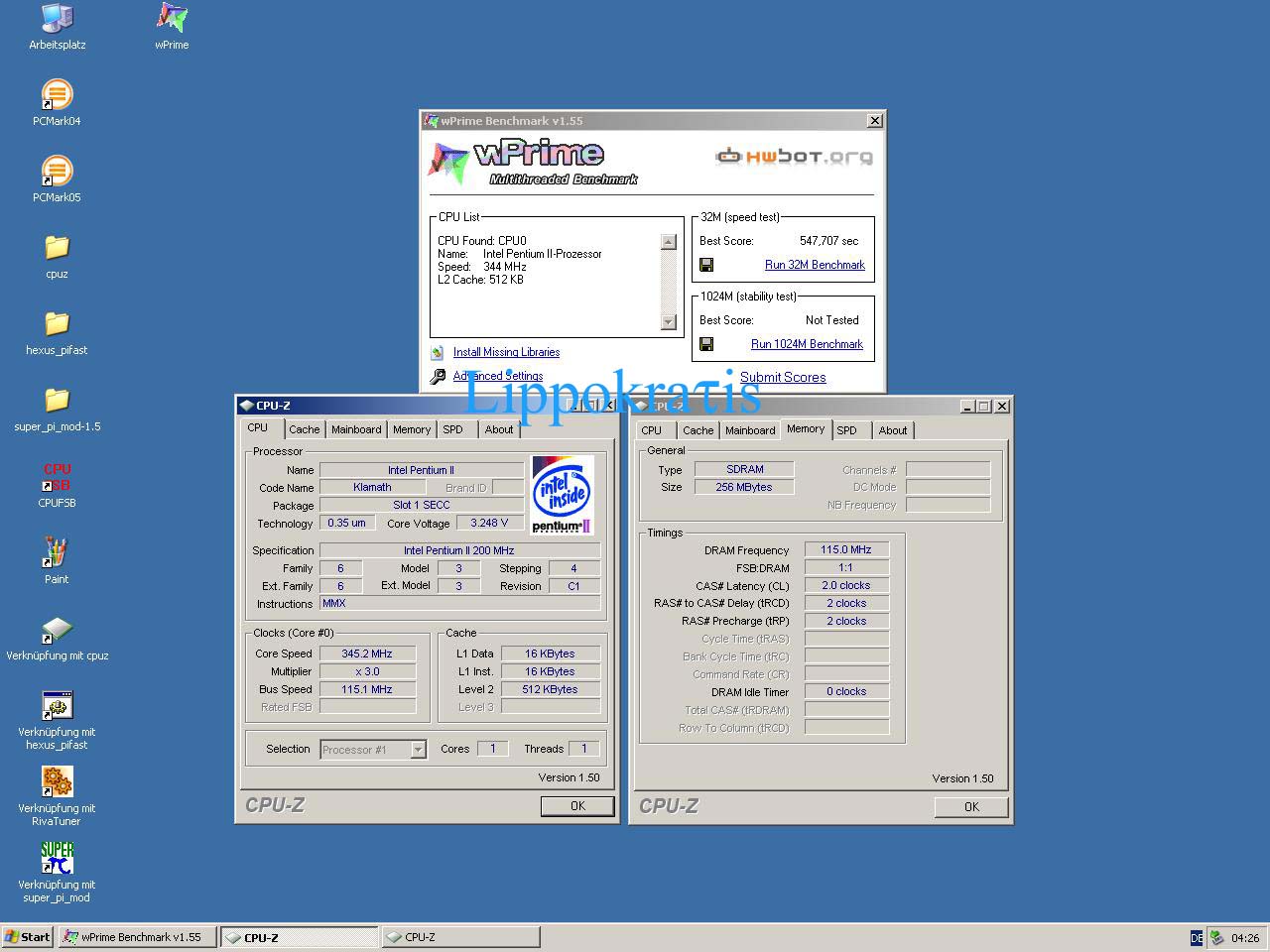Launch Verknüpfung mit super_pi_mod shortcut
The height and width of the screenshot is (952, 1270).
(x=57, y=873)
